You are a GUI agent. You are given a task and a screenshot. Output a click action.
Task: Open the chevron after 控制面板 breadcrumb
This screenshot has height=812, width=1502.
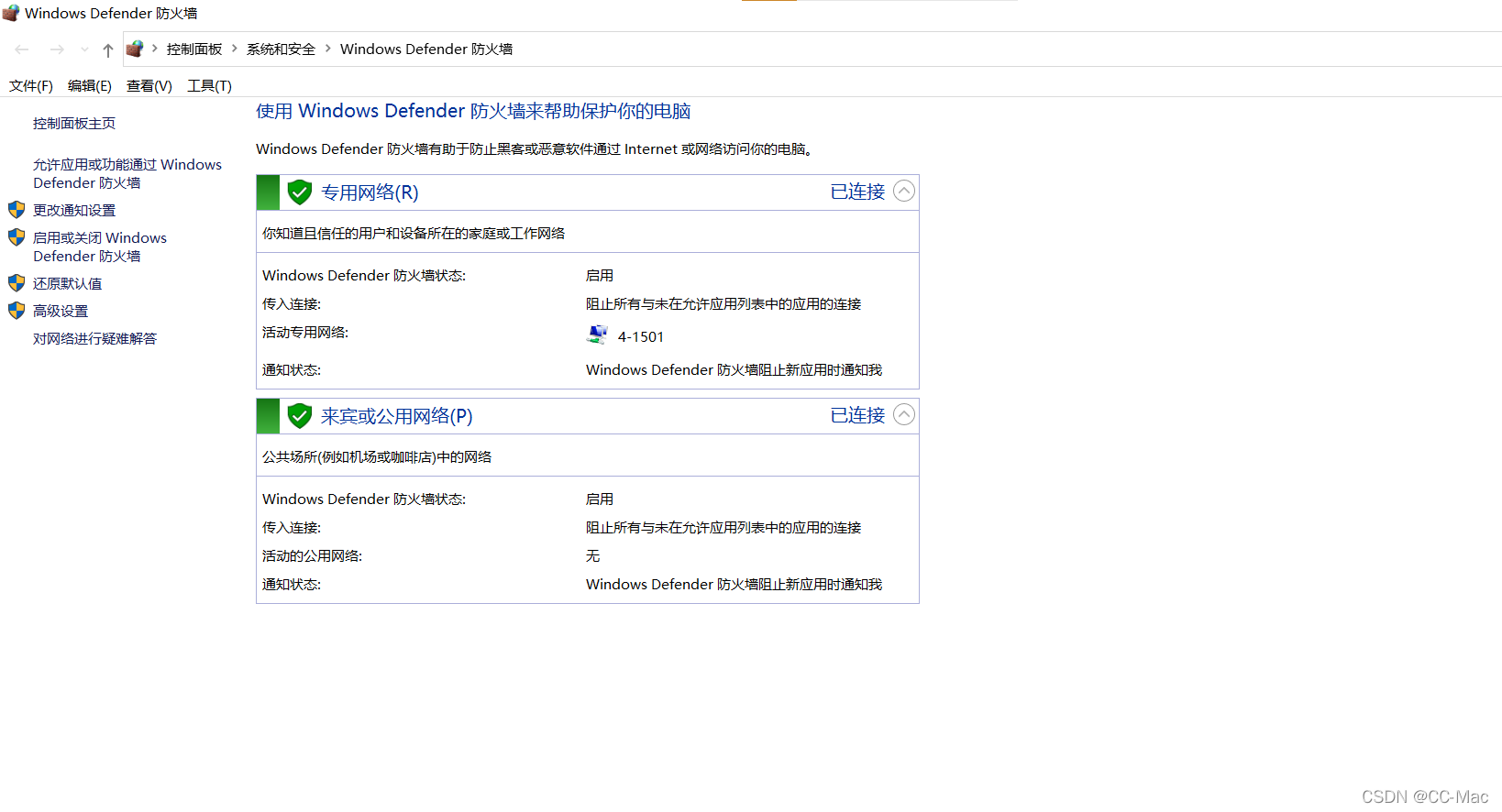235,49
